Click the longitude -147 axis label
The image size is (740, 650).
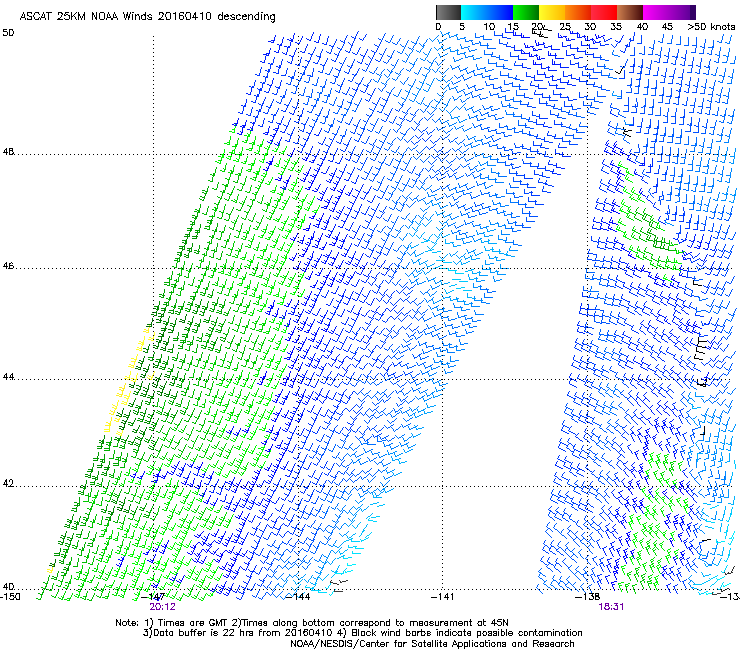pos(154,596)
